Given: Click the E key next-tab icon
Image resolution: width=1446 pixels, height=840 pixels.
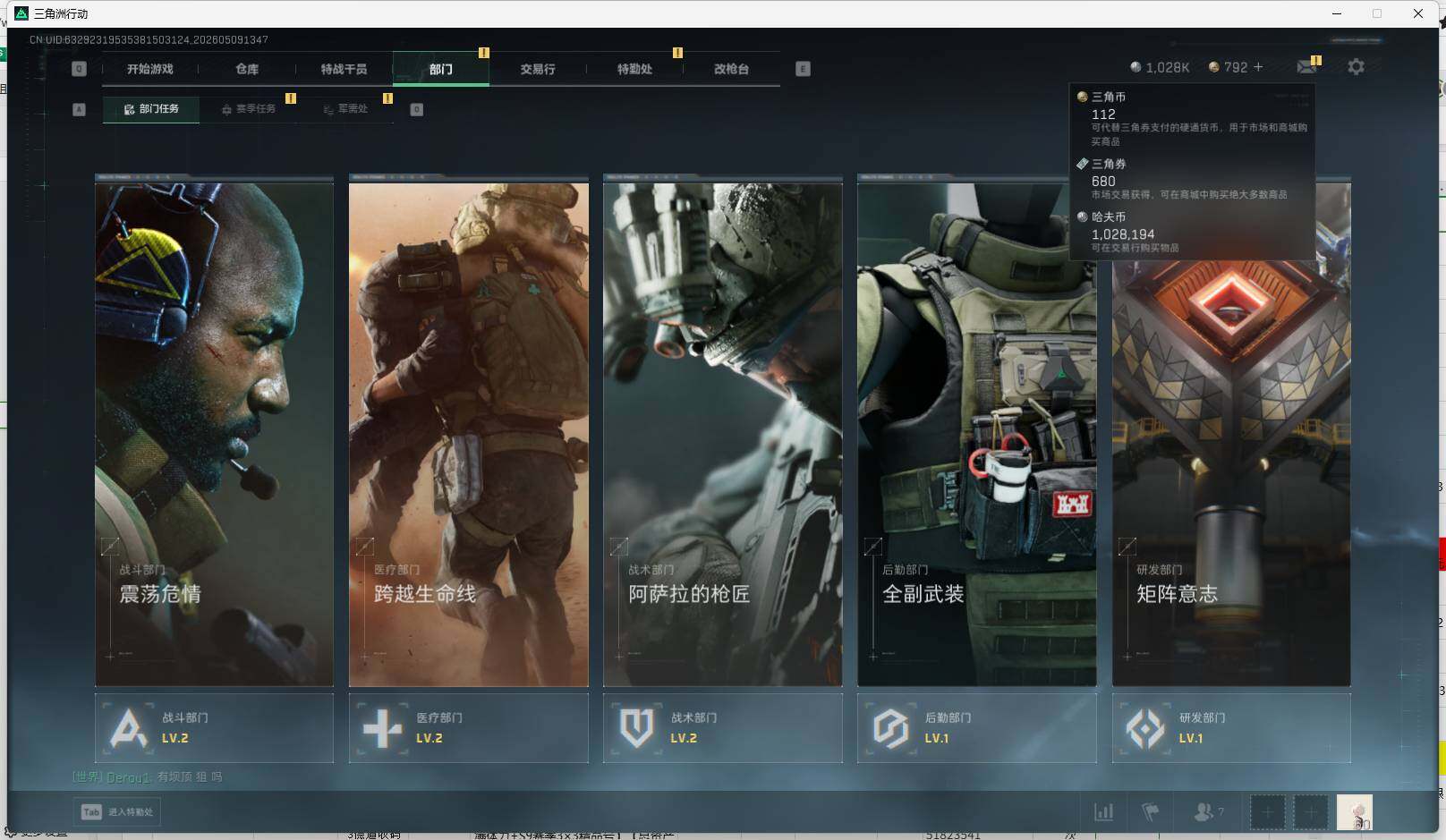Looking at the screenshot, I should click(803, 69).
